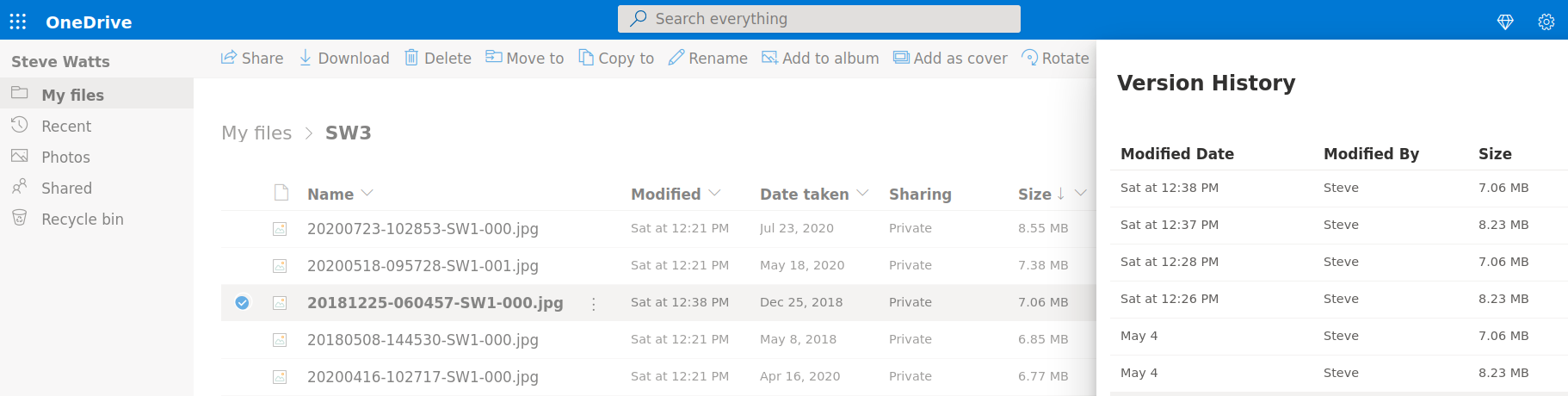Download the selected file
1568x396 pixels.
click(343, 58)
